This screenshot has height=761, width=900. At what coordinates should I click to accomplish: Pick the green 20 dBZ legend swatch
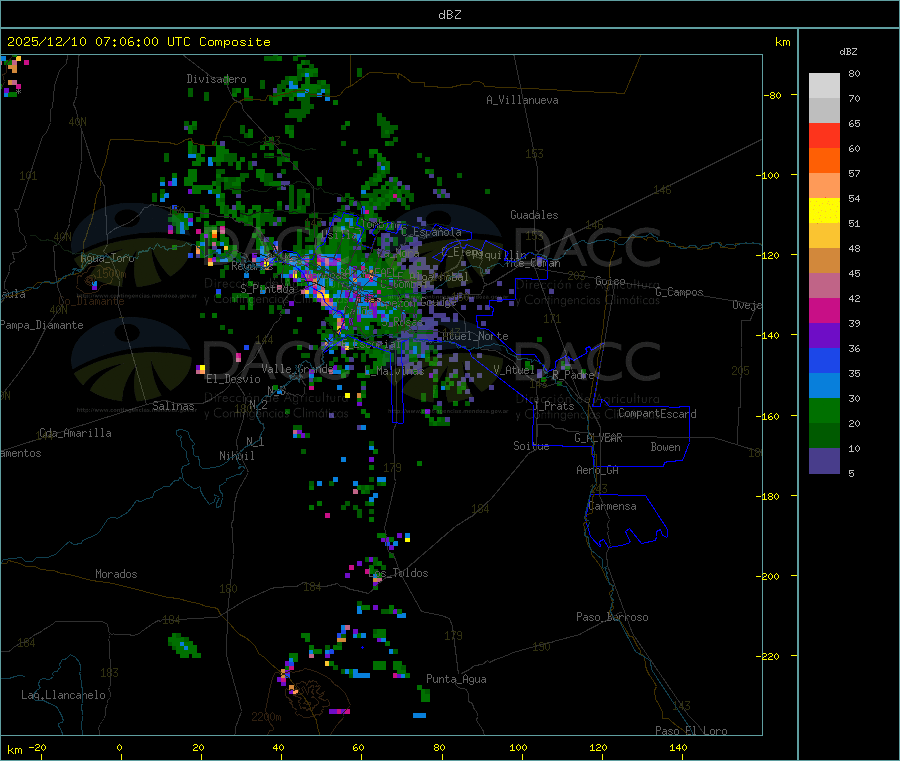[x=824, y=410]
